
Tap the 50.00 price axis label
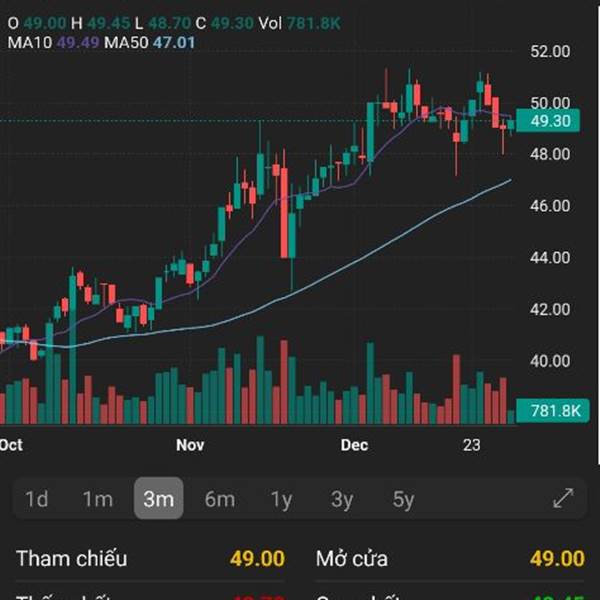pyautogui.click(x=550, y=103)
